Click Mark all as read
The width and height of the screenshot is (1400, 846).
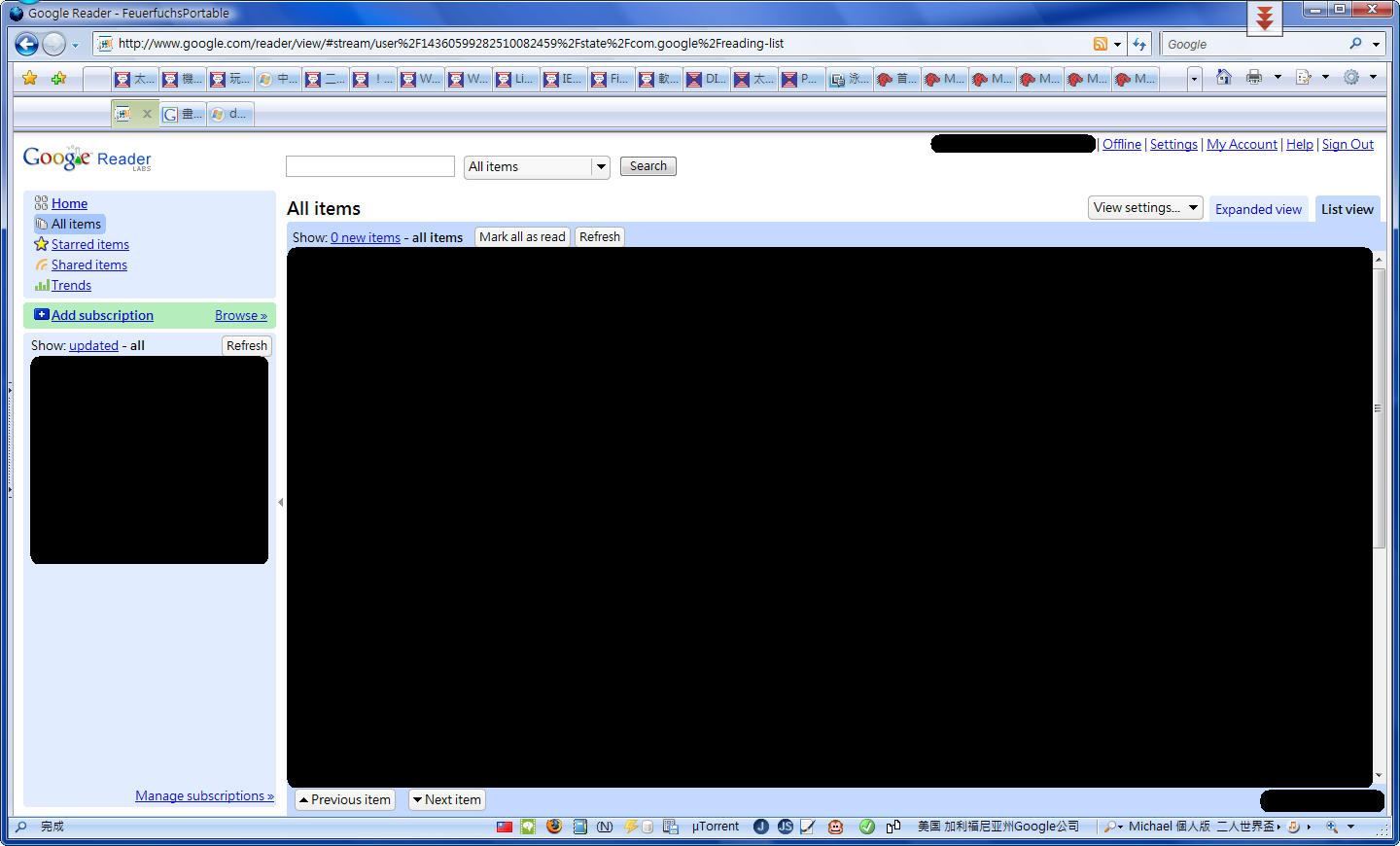click(x=522, y=236)
